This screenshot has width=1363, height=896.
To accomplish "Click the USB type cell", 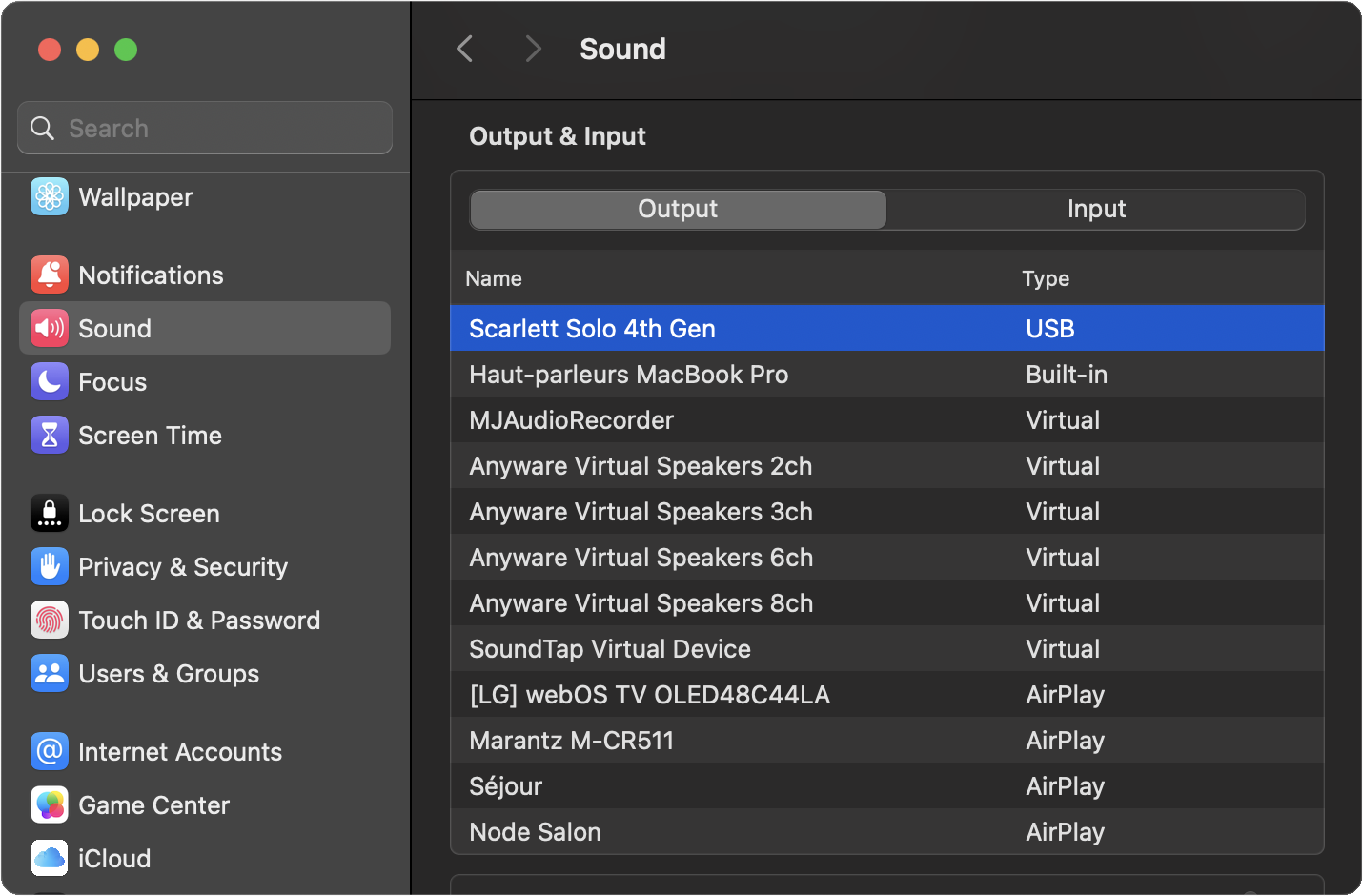I will 1050,329.
